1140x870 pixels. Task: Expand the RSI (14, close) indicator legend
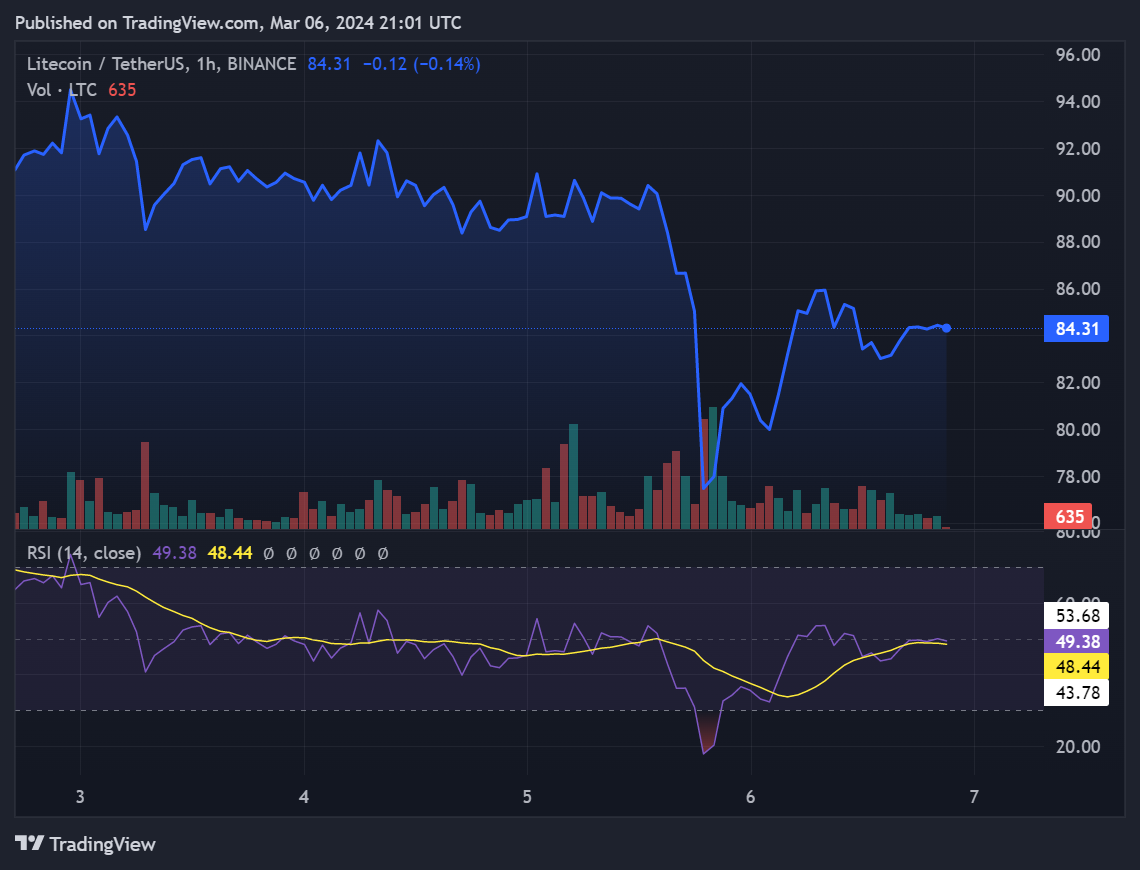85,552
